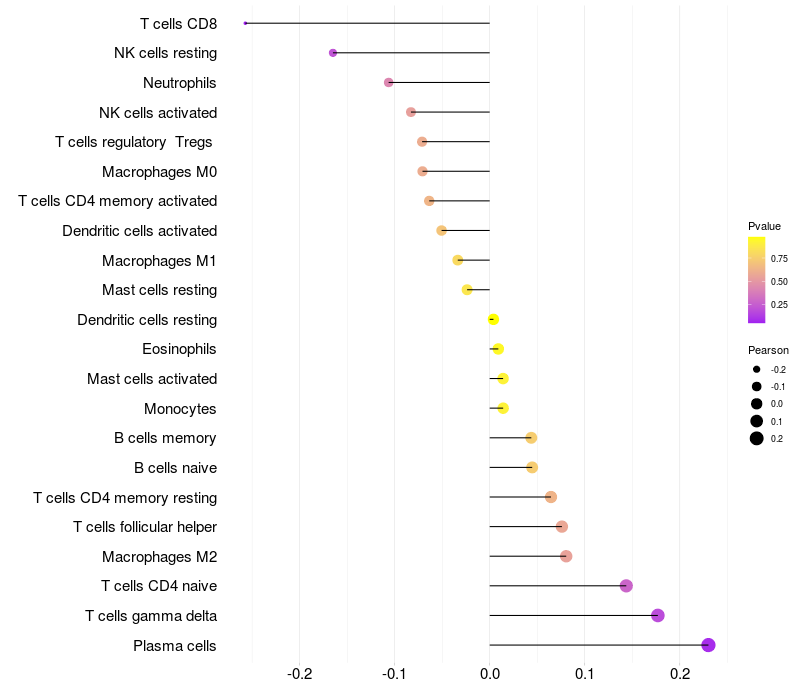Click the Plasma cells data point
This screenshot has height=700, width=800.
tap(708, 645)
